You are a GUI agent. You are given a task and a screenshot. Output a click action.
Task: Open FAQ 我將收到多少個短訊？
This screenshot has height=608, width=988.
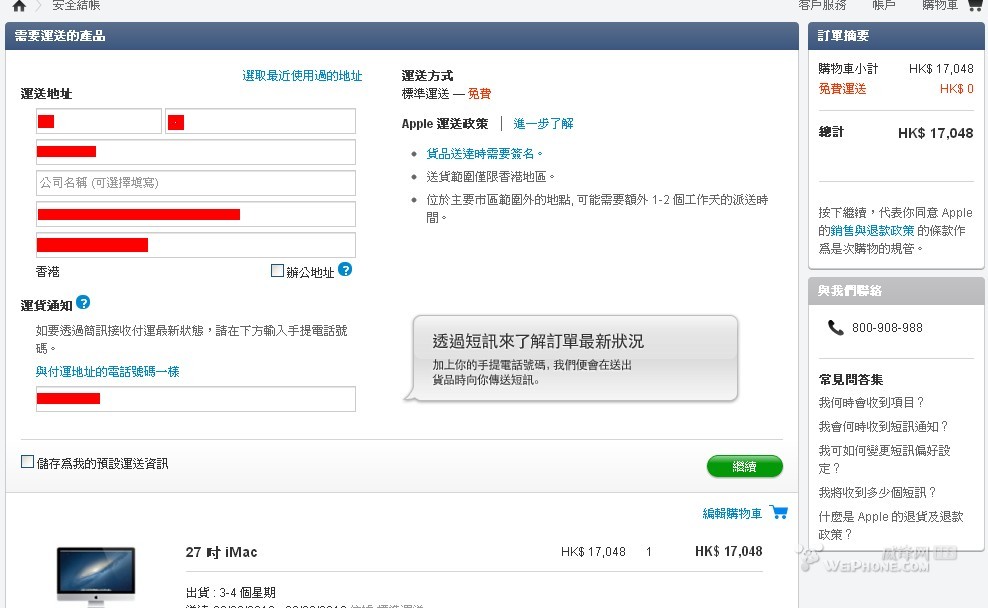(x=878, y=492)
